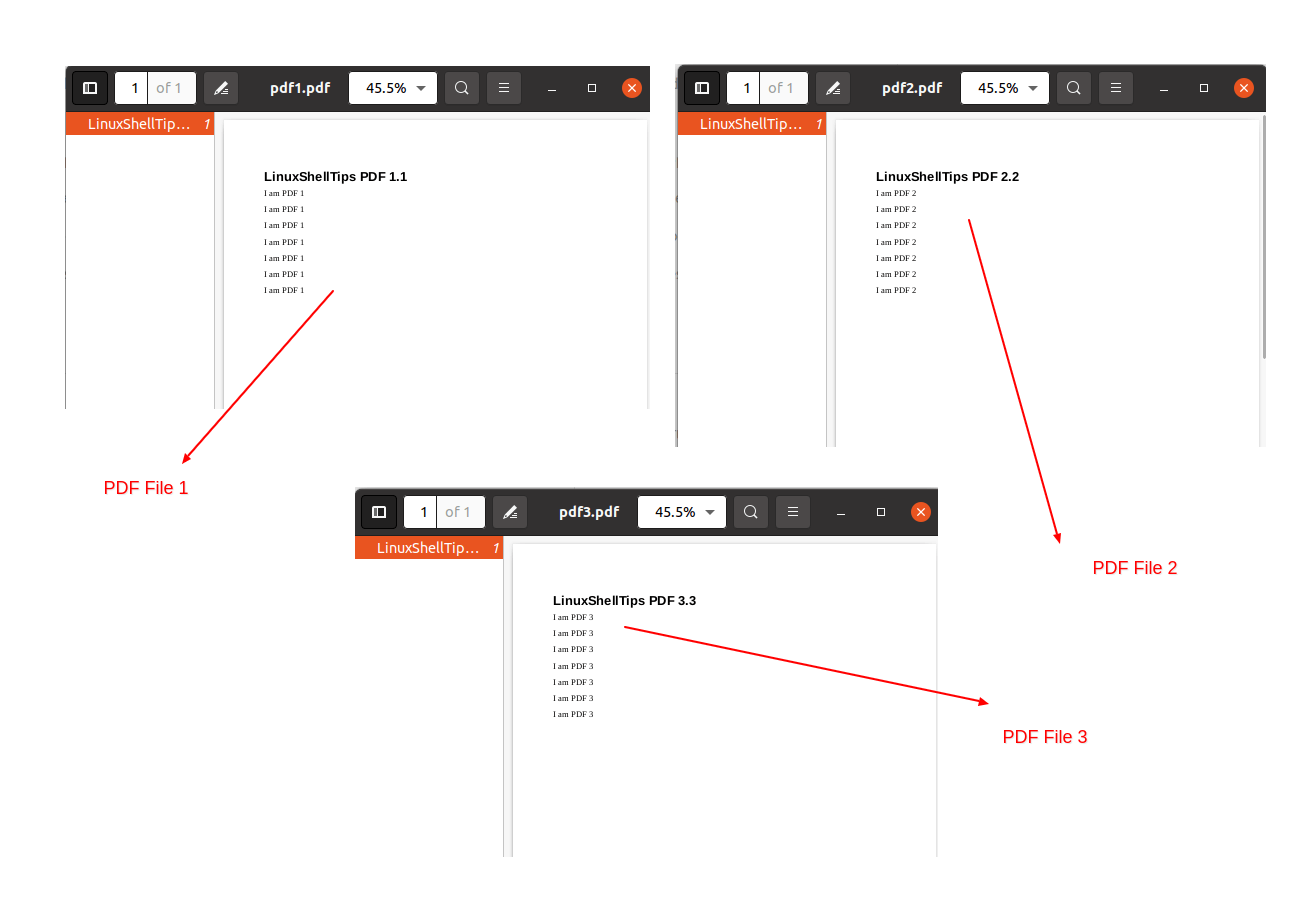The height and width of the screenshot is (900, 1300).
Task: Open search in pdf1.pdf window
Action: (x=462, y=88)
